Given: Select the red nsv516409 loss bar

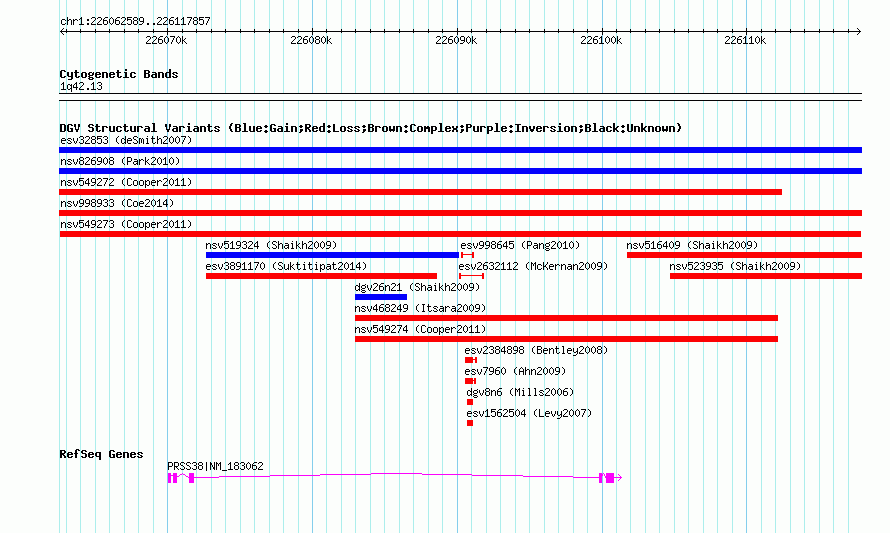Looking at the screenshot, I should pyautogui.click(x=744, y=255).
